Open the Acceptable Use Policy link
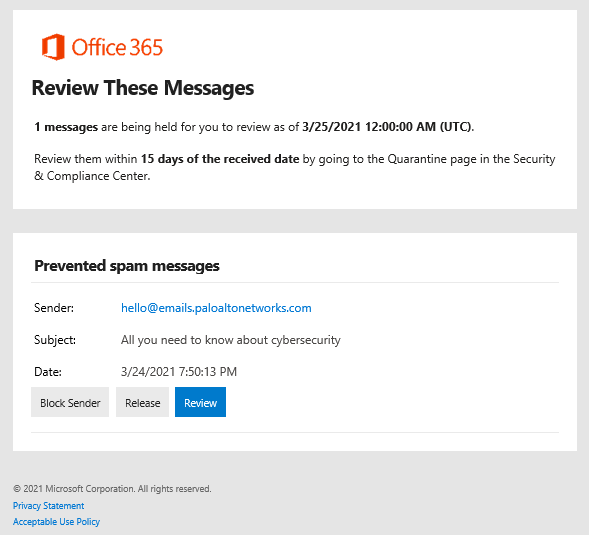The width and height of the screenshot is (589, 535). pos(56,522)
